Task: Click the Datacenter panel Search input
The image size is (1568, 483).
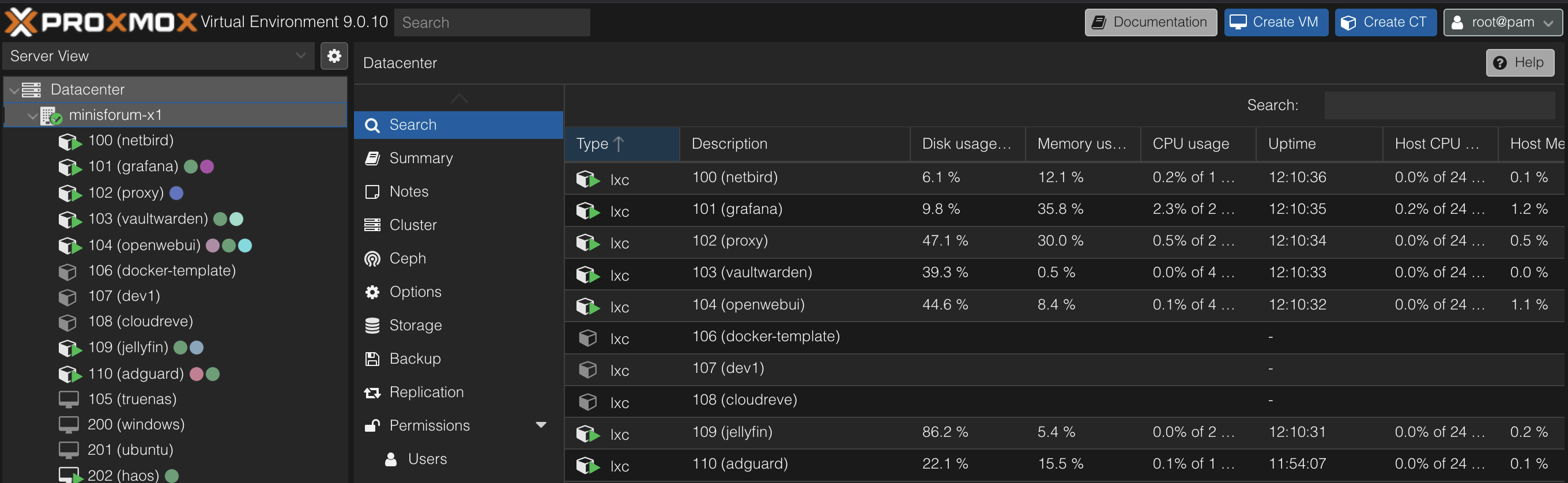Action: (1439, 105)
